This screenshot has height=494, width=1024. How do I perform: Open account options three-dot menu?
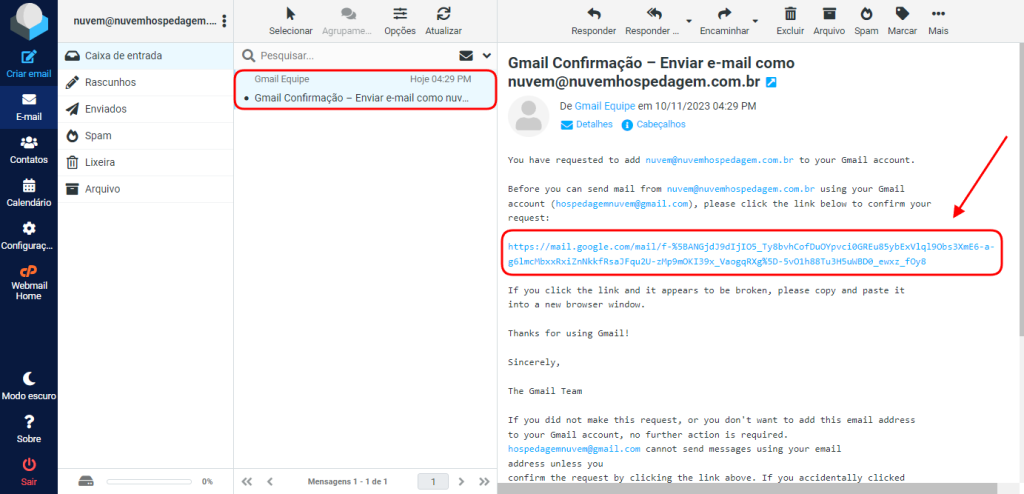click(x=224, y=21)
